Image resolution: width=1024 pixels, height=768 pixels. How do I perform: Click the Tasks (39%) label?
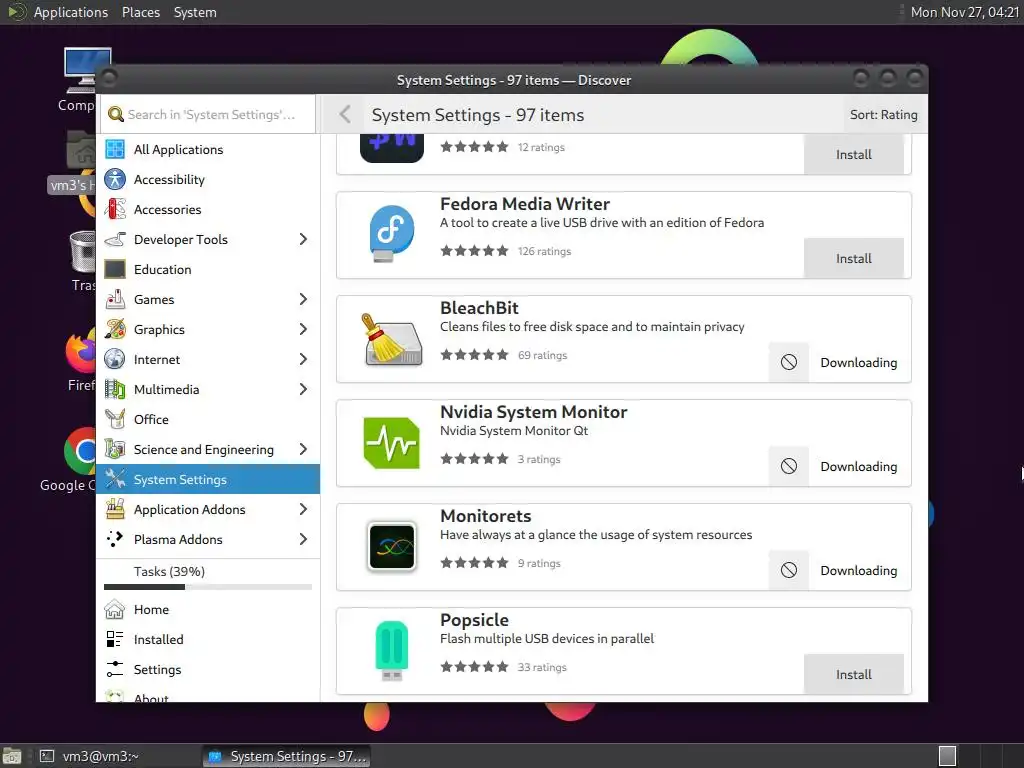tap(169, 571)
